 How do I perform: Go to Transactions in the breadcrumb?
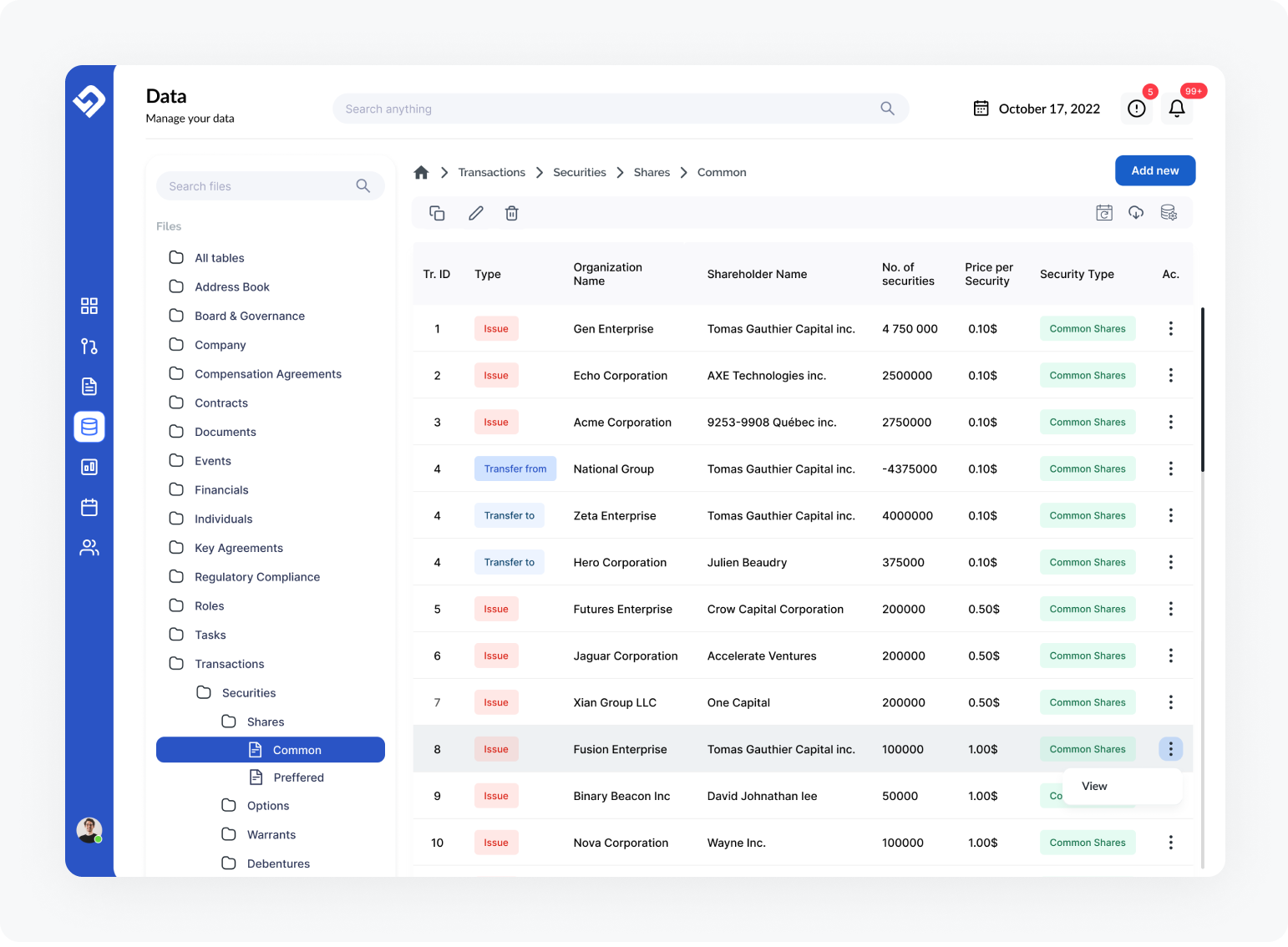coord(491,172)
